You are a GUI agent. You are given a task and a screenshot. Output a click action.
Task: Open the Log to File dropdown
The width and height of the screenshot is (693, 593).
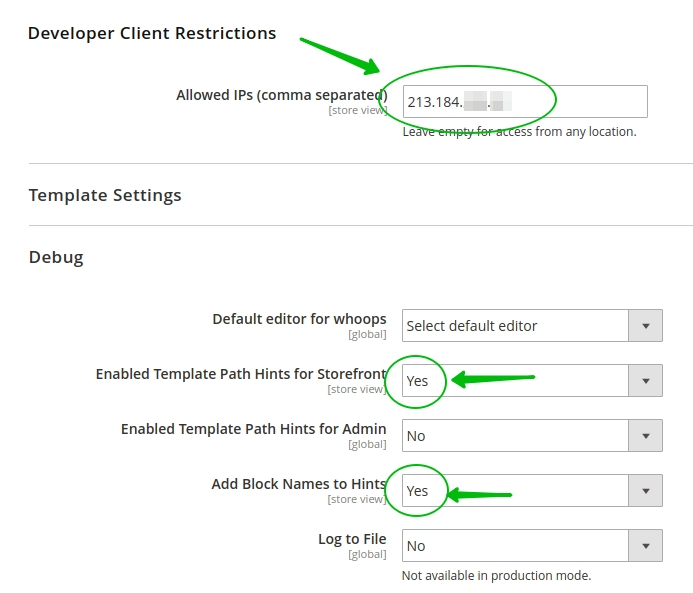click(515, 546)
